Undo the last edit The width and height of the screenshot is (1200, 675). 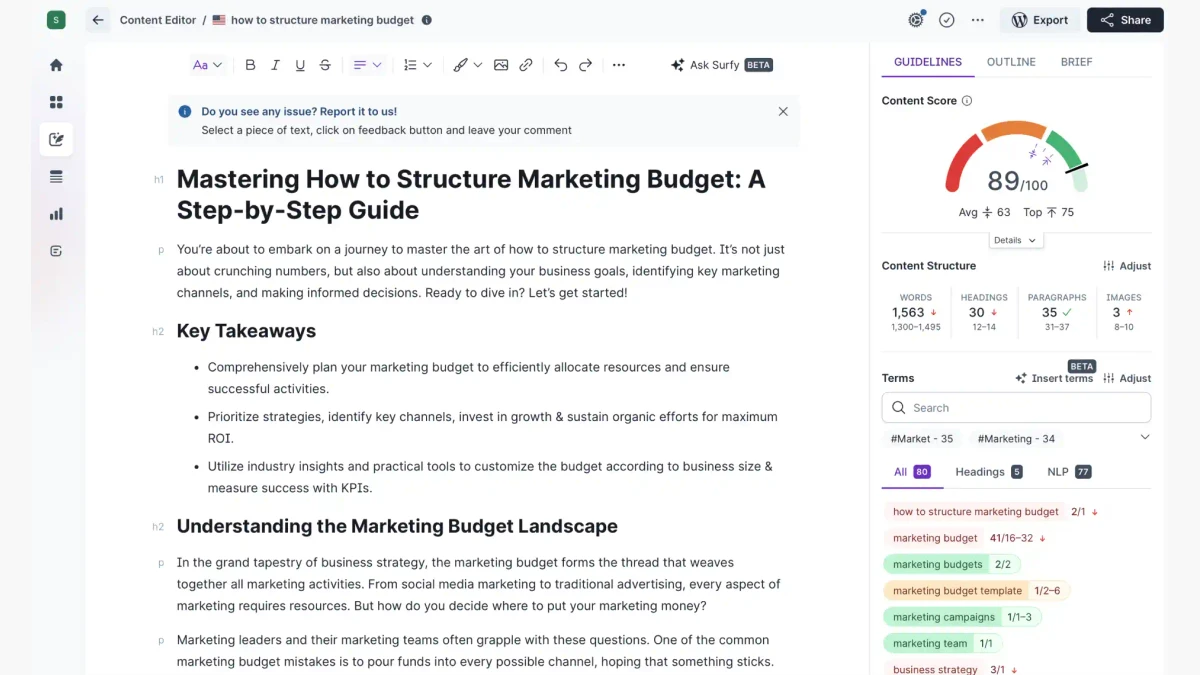tap(561, 65)
